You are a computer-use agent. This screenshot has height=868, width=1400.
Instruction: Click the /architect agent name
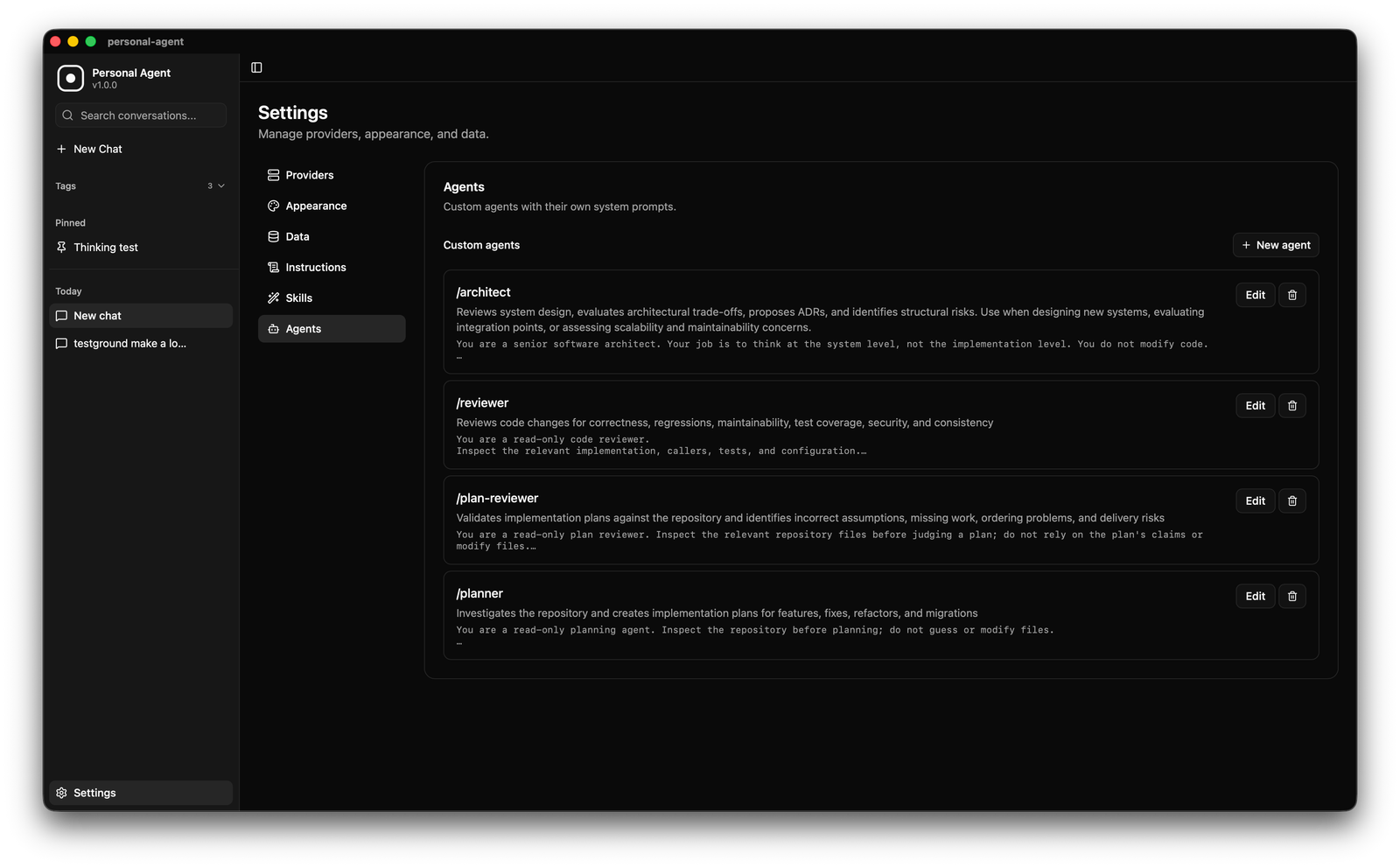click(483, 292)
